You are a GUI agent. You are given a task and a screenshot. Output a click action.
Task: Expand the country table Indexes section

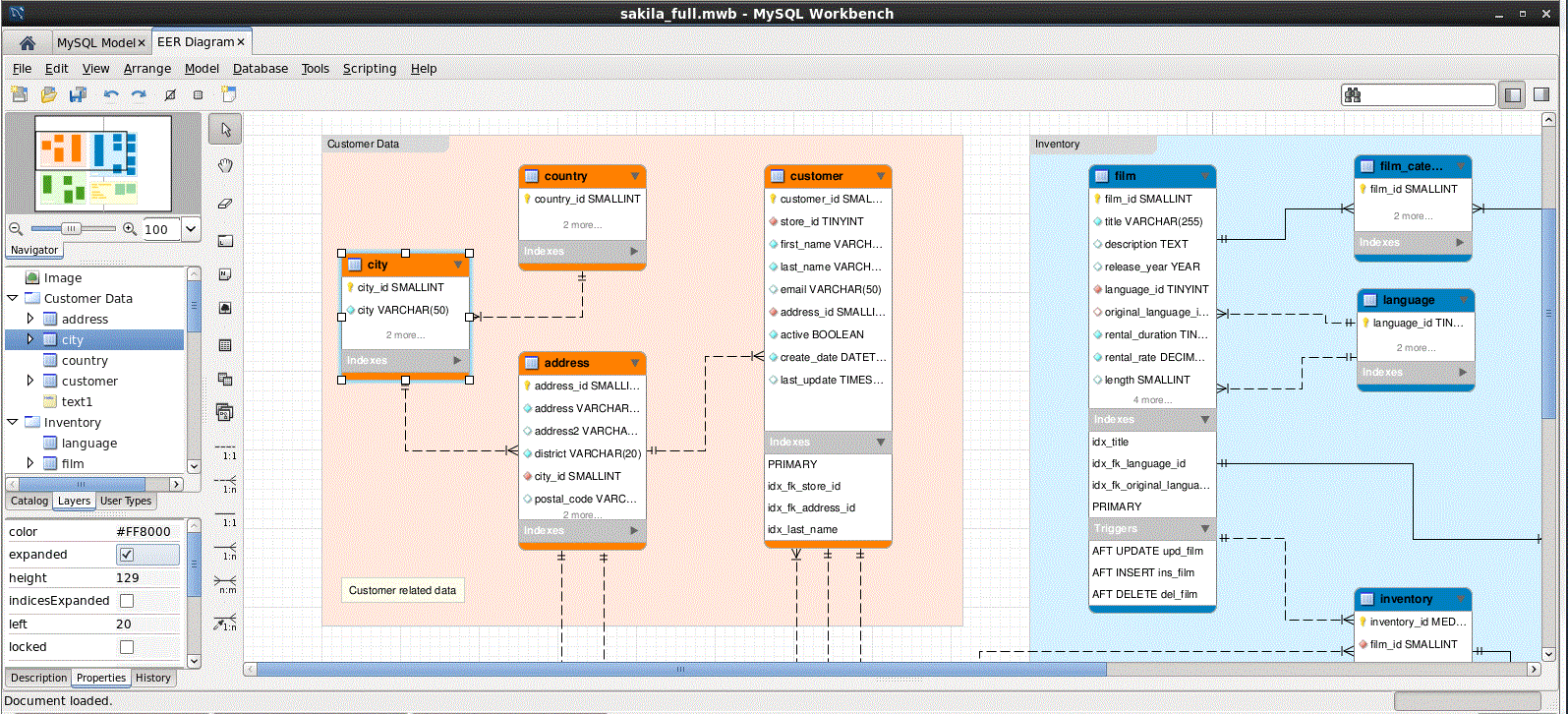634,252
